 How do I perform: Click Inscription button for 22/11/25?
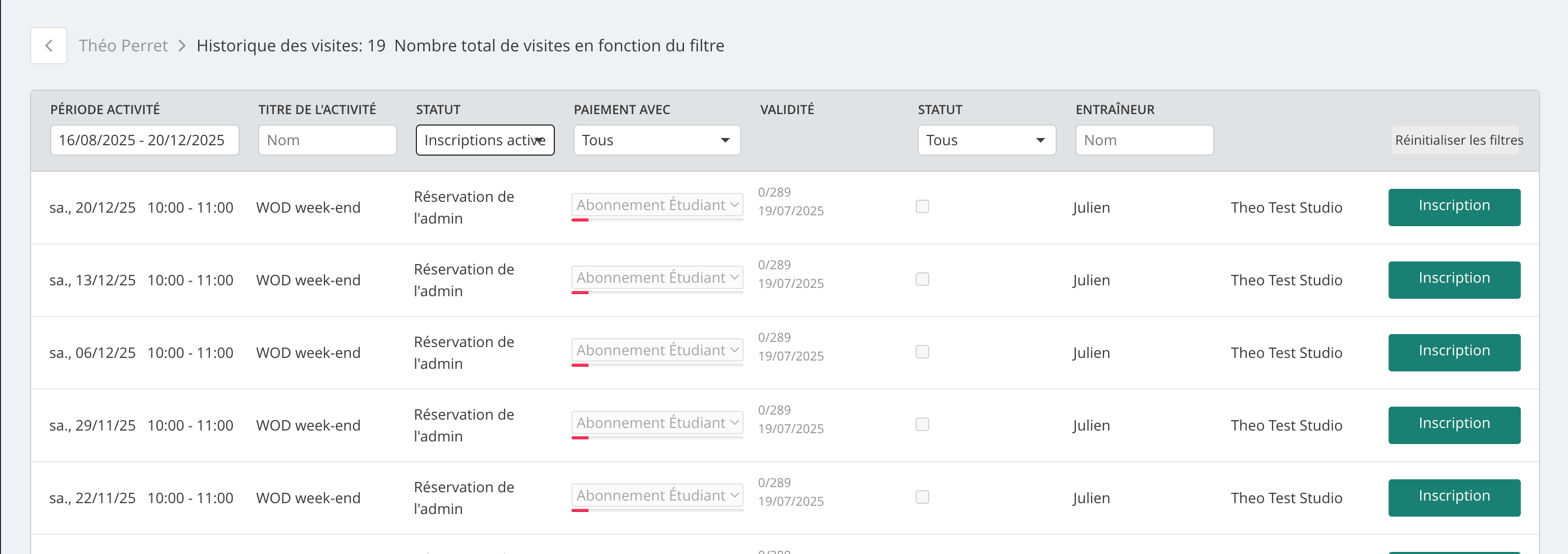click(x=1454, y=497)
